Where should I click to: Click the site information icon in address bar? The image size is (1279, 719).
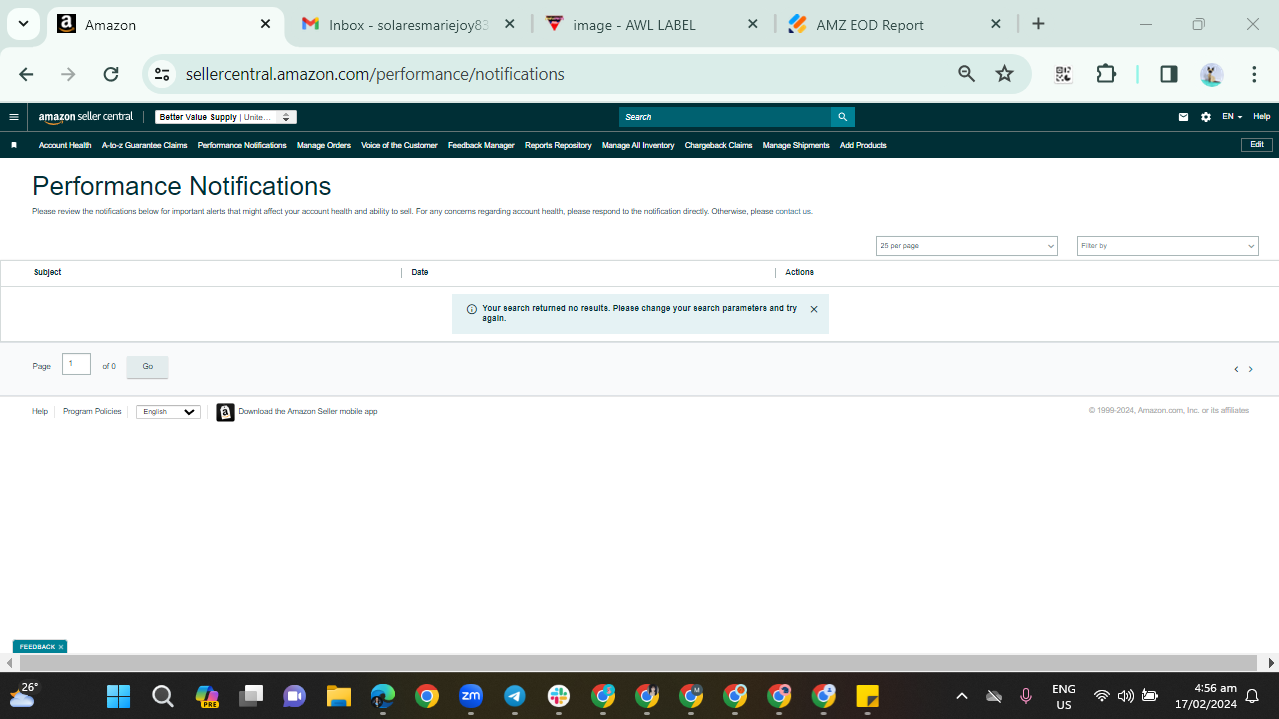click(x=162, y=74)
